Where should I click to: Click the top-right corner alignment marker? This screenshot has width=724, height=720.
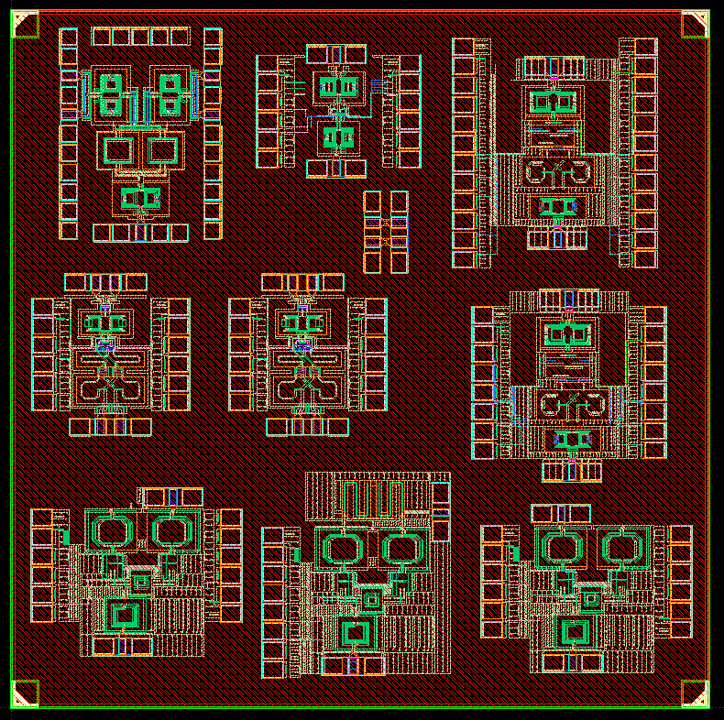[694, 25]
